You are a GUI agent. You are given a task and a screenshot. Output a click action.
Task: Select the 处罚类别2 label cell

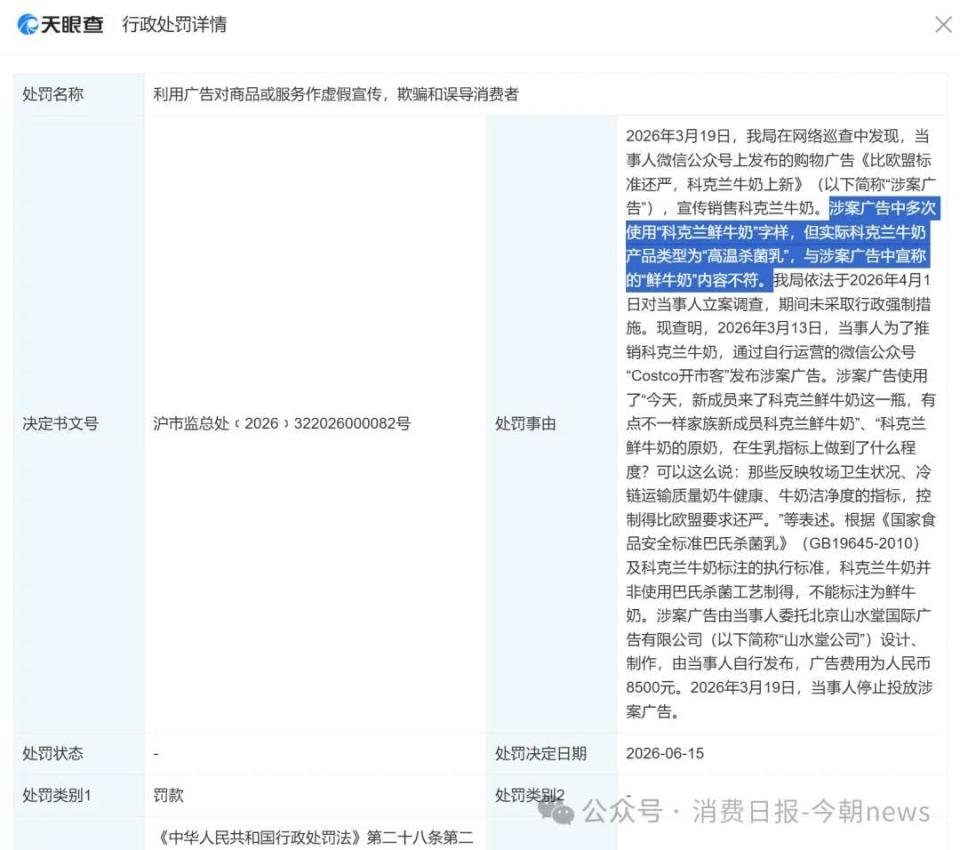tap(551, 795)
